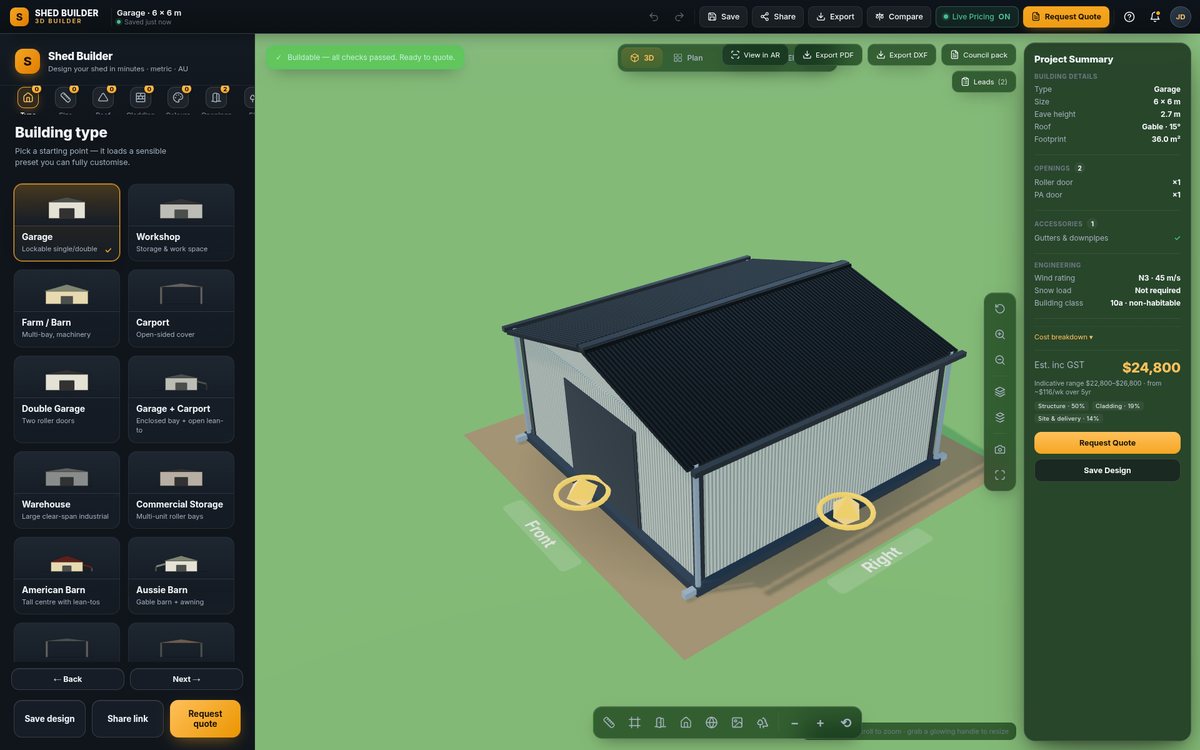Click Request Quote in the top bar
Image resolution: width=1200 pixels, height=750 pixels.
(x=1066, y=17)
